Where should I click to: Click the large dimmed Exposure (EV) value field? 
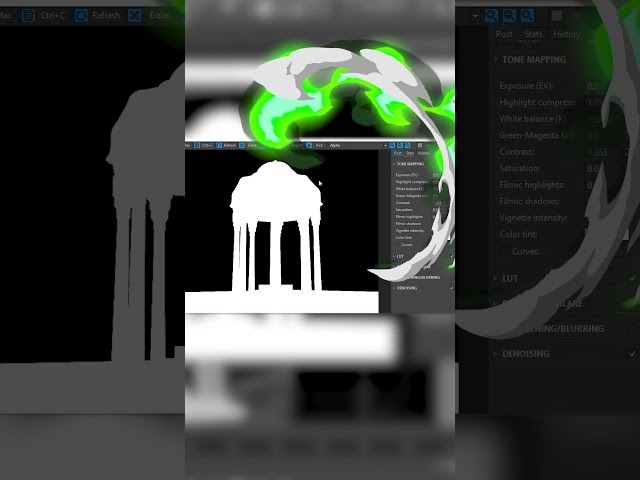(x=606, y=86)
